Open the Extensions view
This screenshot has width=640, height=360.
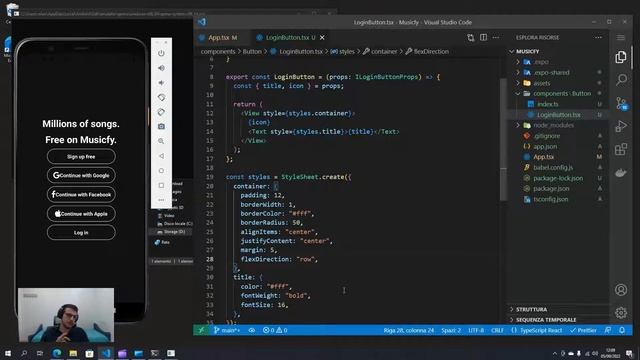point(621,149)
